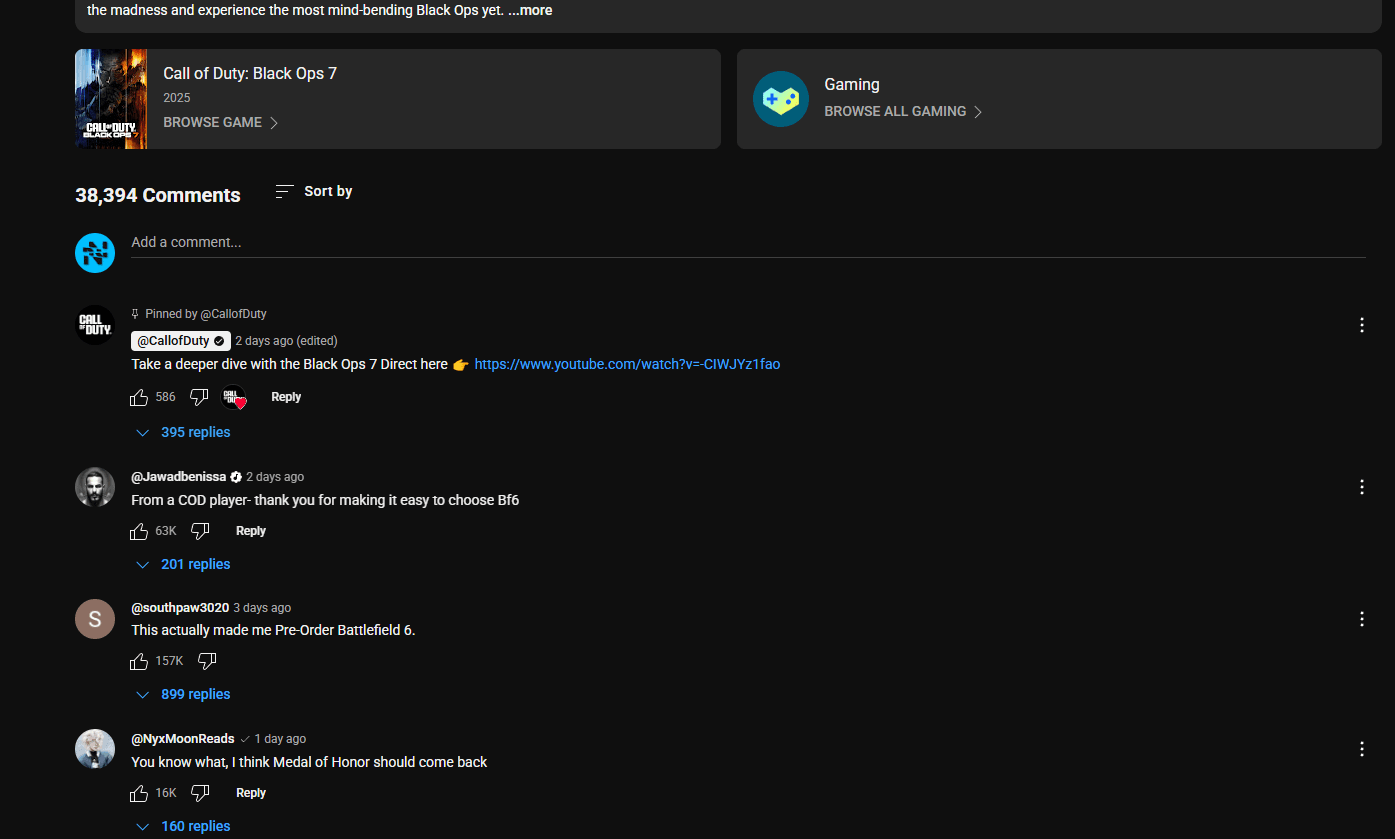Click the 2025 release year text
The width and height of the screenshot is (1395, 839).
pos(177,98)
